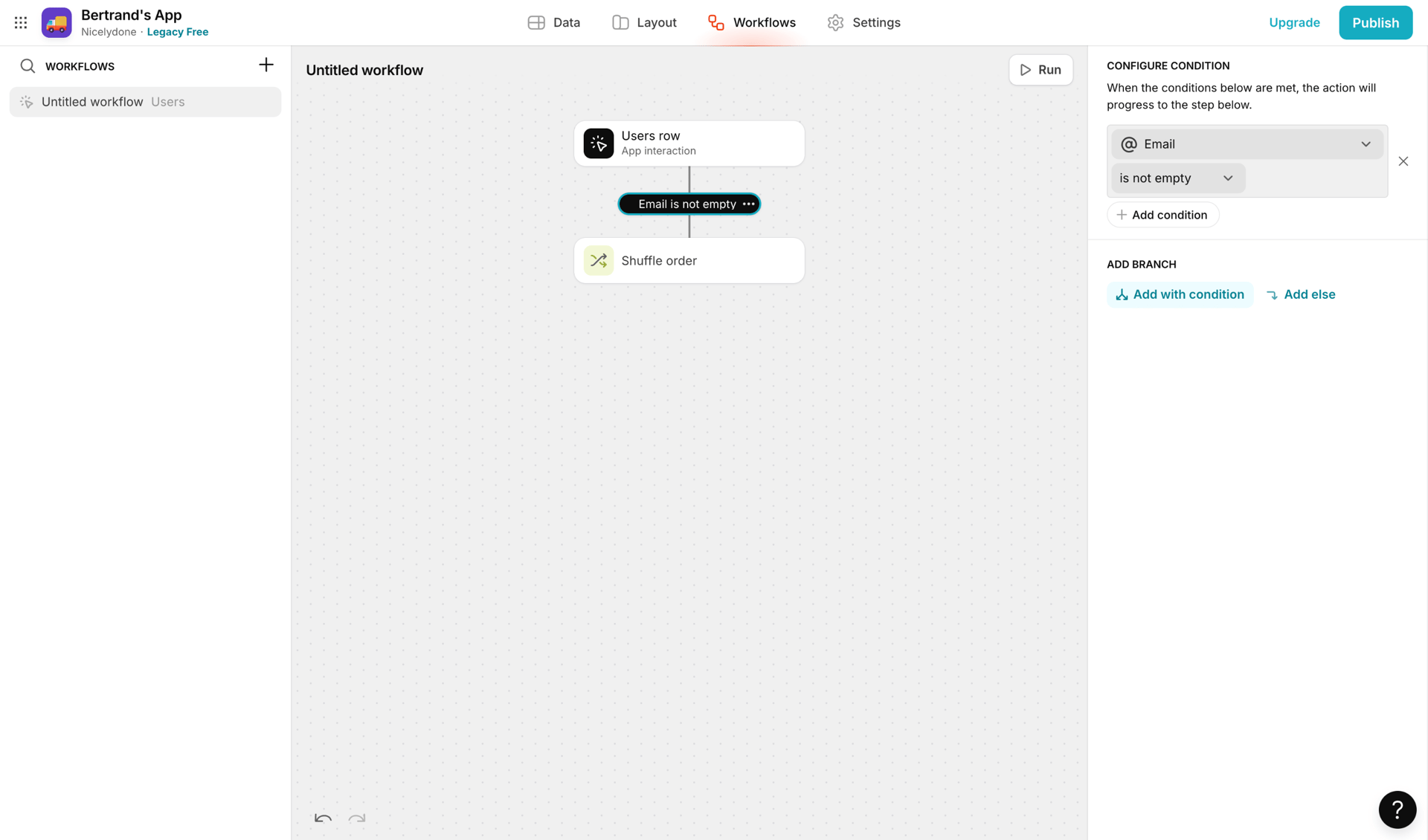The height and width of the screenshot is (840, 1428).
Task: Click the @ icon in the Email condition field
Action: [x=1130, y=143]
